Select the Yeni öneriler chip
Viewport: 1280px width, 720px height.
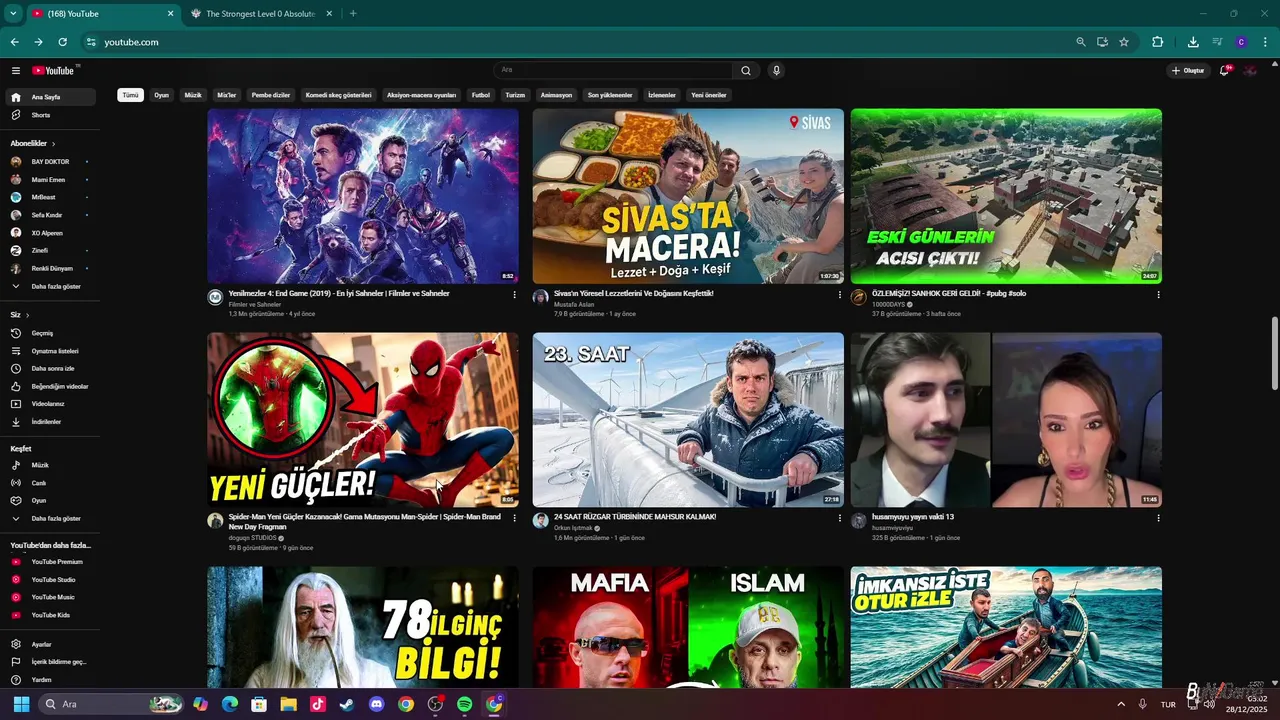click(709, 95)
